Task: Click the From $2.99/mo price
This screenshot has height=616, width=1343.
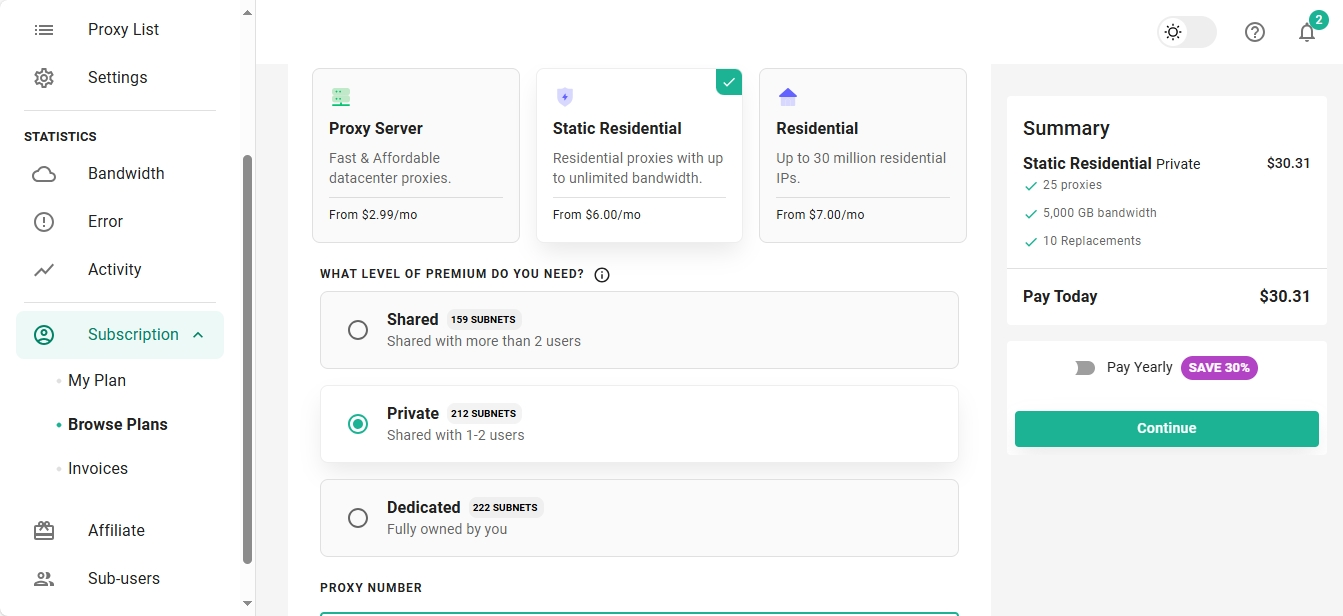Action: pos(372,215)
